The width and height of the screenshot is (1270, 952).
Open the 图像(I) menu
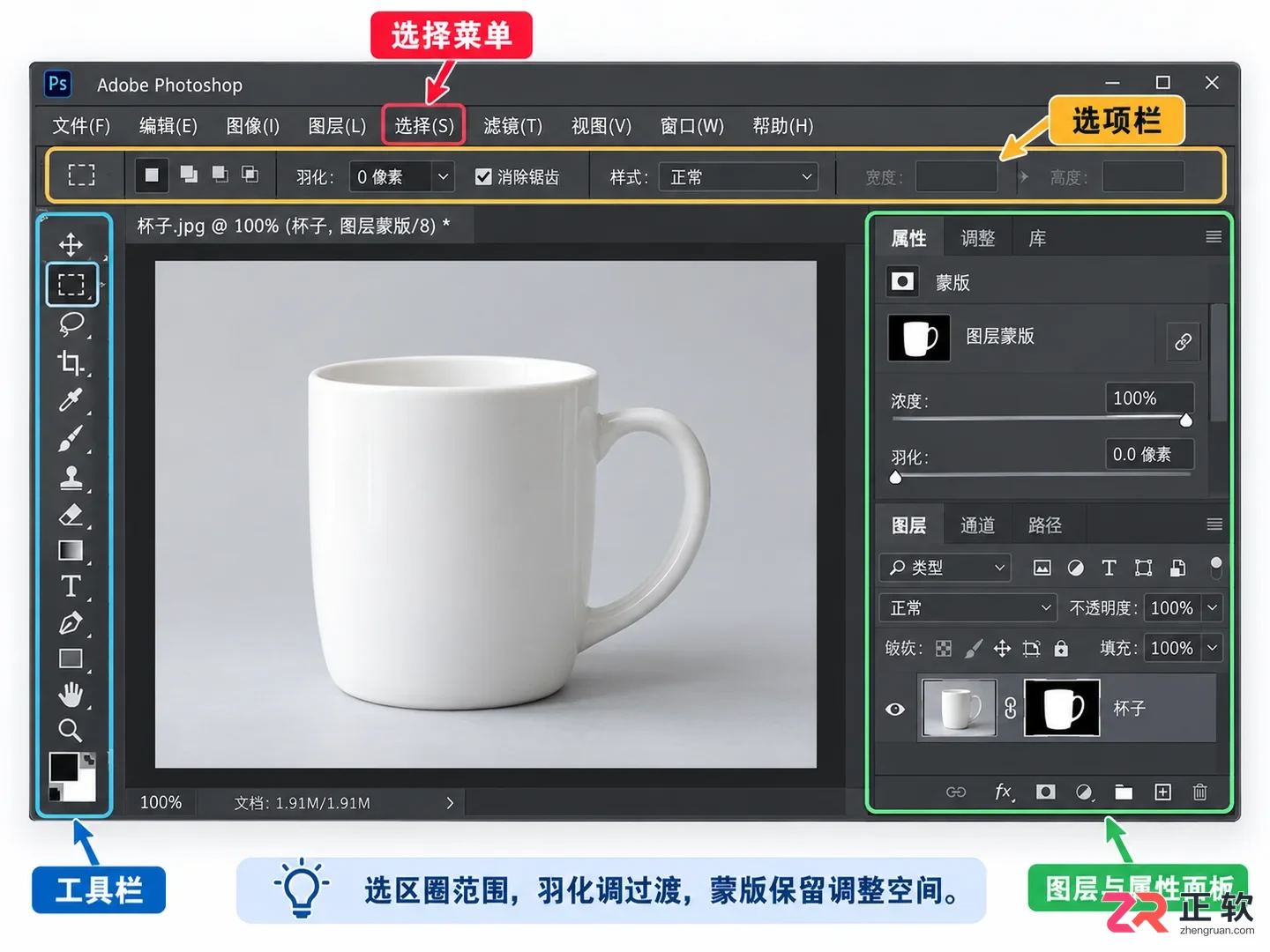click(x=252, y=126)
